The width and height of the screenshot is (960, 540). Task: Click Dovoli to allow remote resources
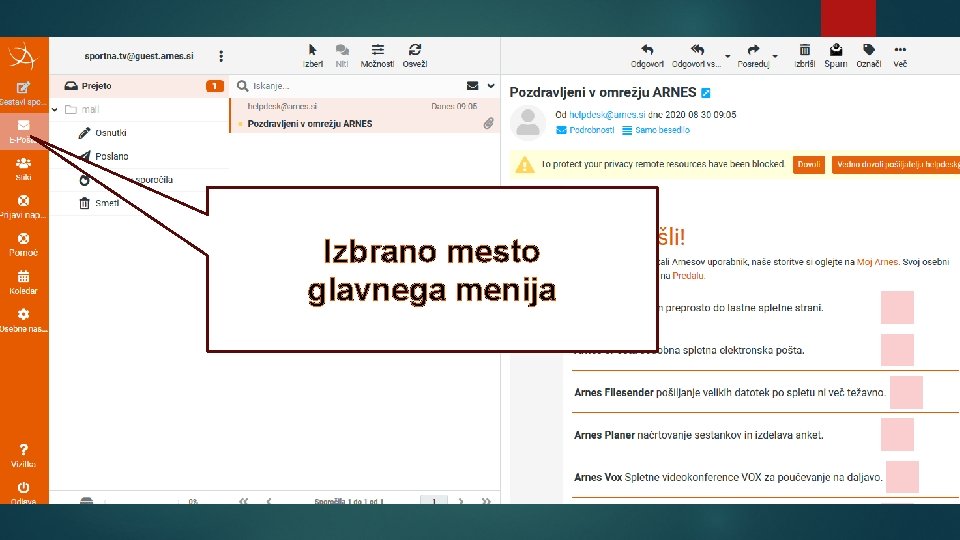[x=809, y=165]
